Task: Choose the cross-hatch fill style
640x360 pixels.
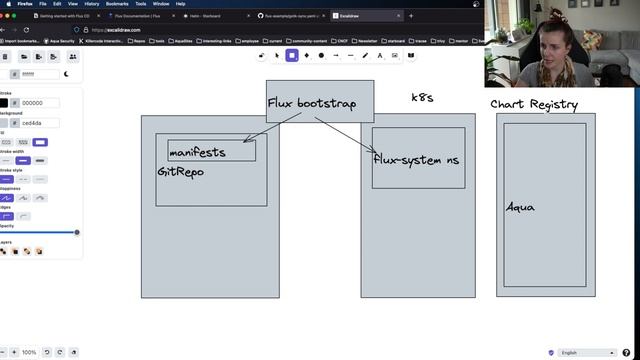Action: coord(23,142)
